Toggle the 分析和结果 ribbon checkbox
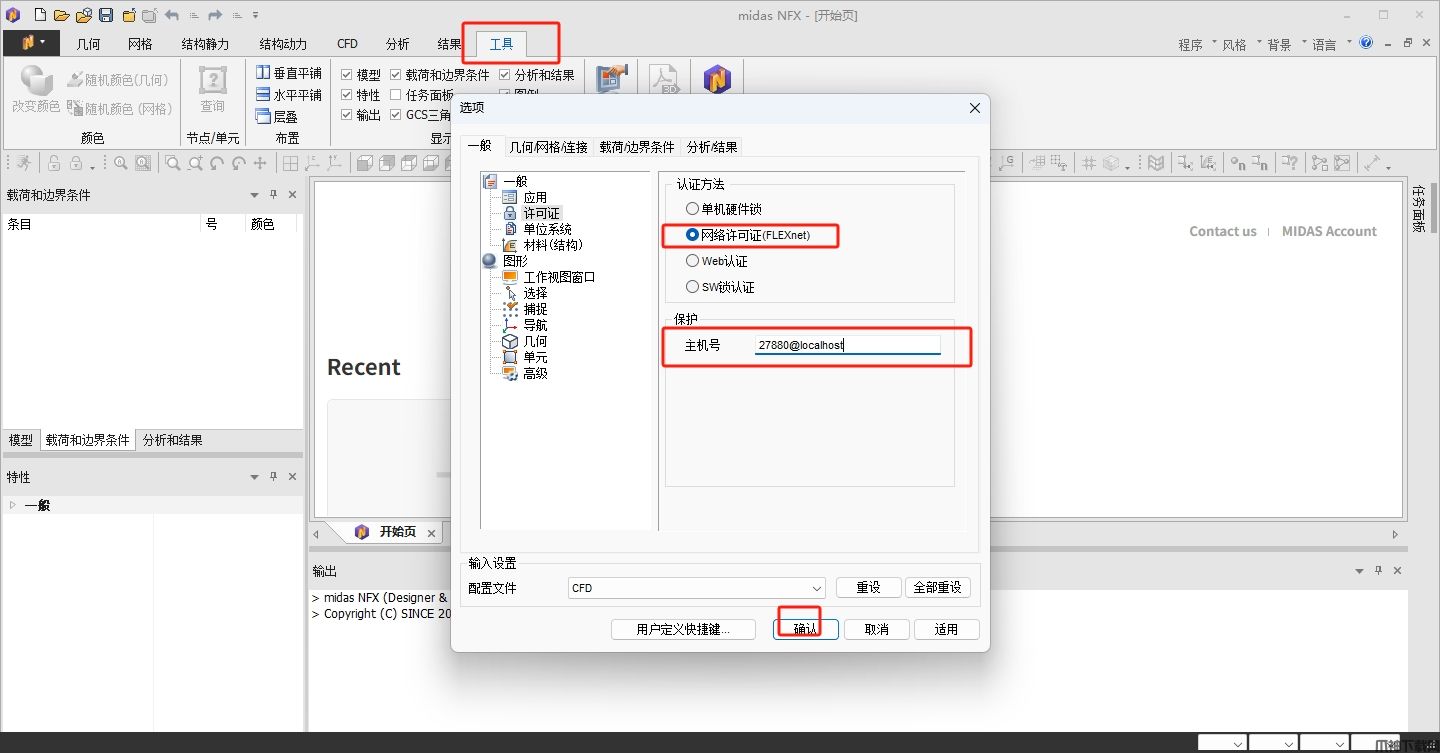This screenshot has height=753, width=1440. point(505,75)
